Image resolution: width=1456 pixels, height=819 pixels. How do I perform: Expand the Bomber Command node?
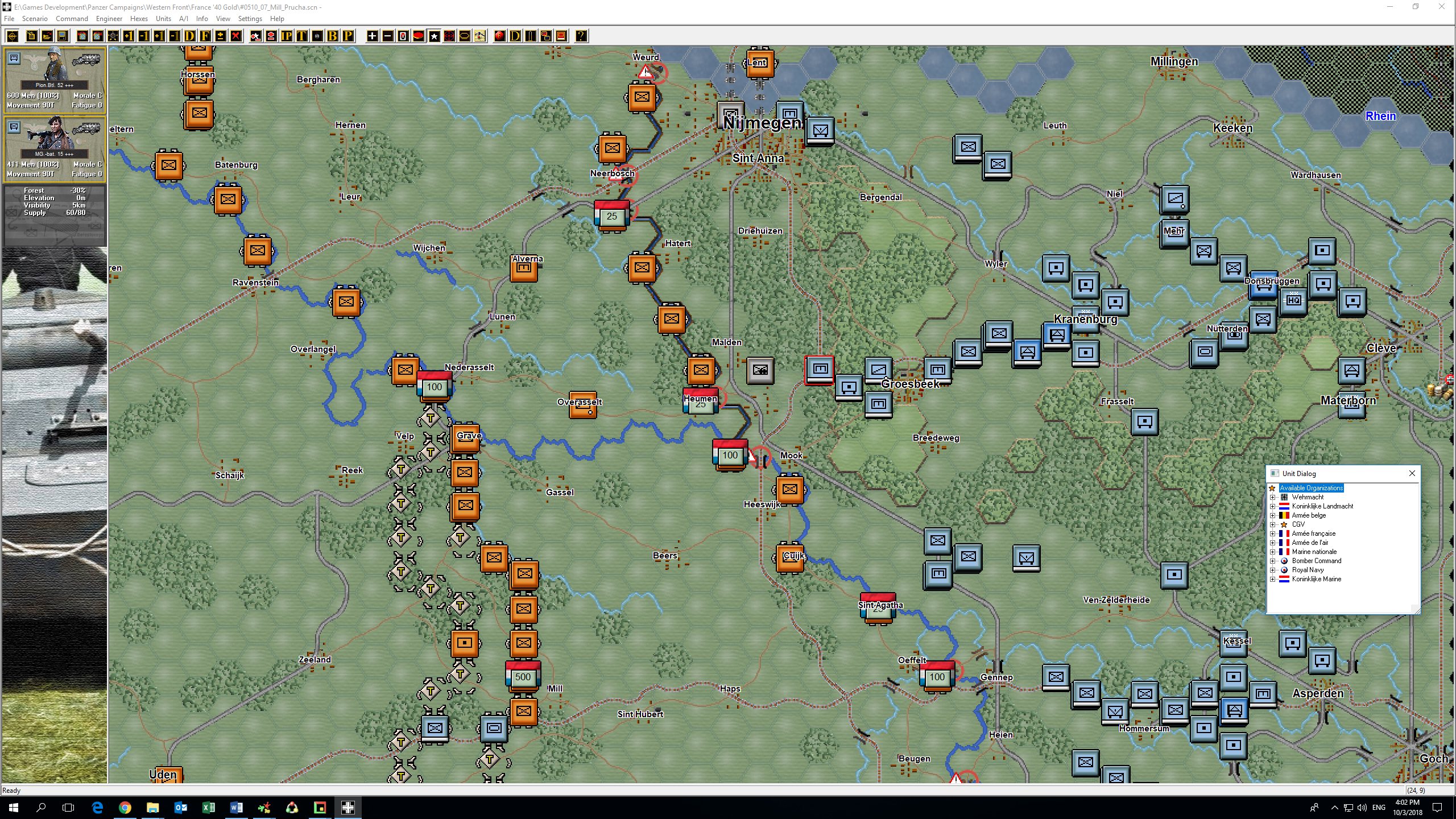coord(1273,561)
